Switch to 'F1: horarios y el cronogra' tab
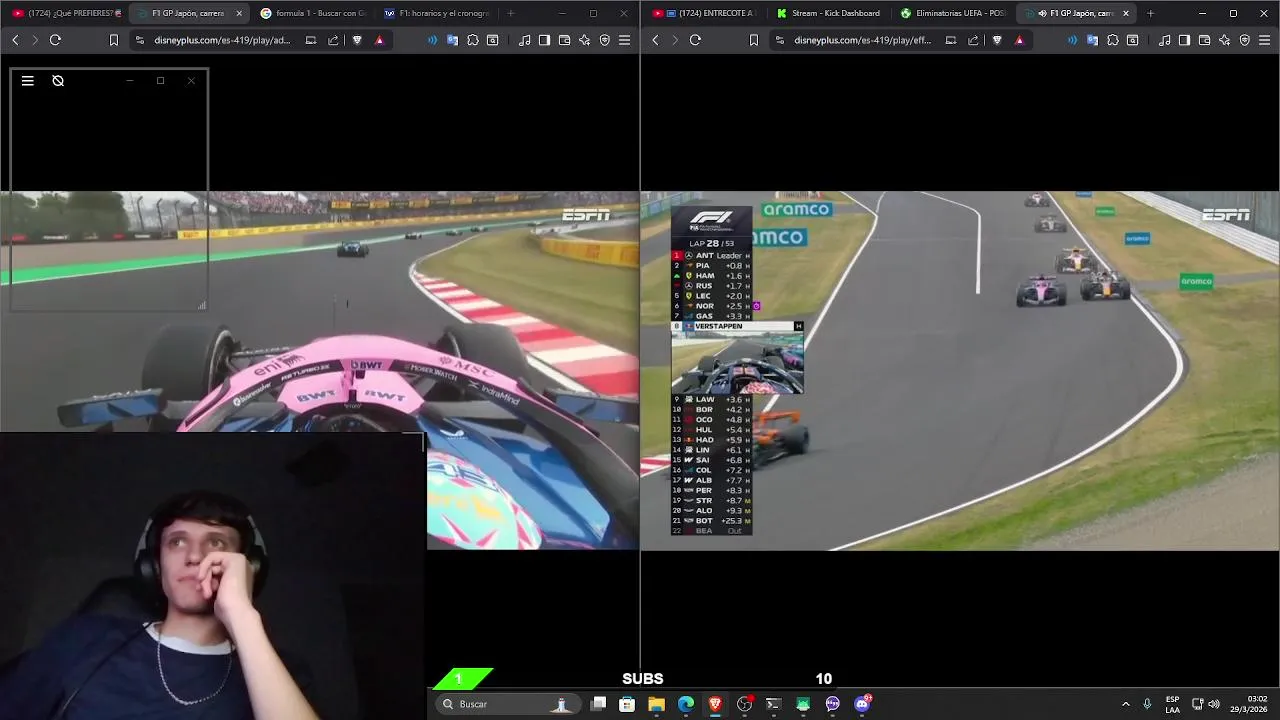 pyautogui.click(x=437, y=13)
